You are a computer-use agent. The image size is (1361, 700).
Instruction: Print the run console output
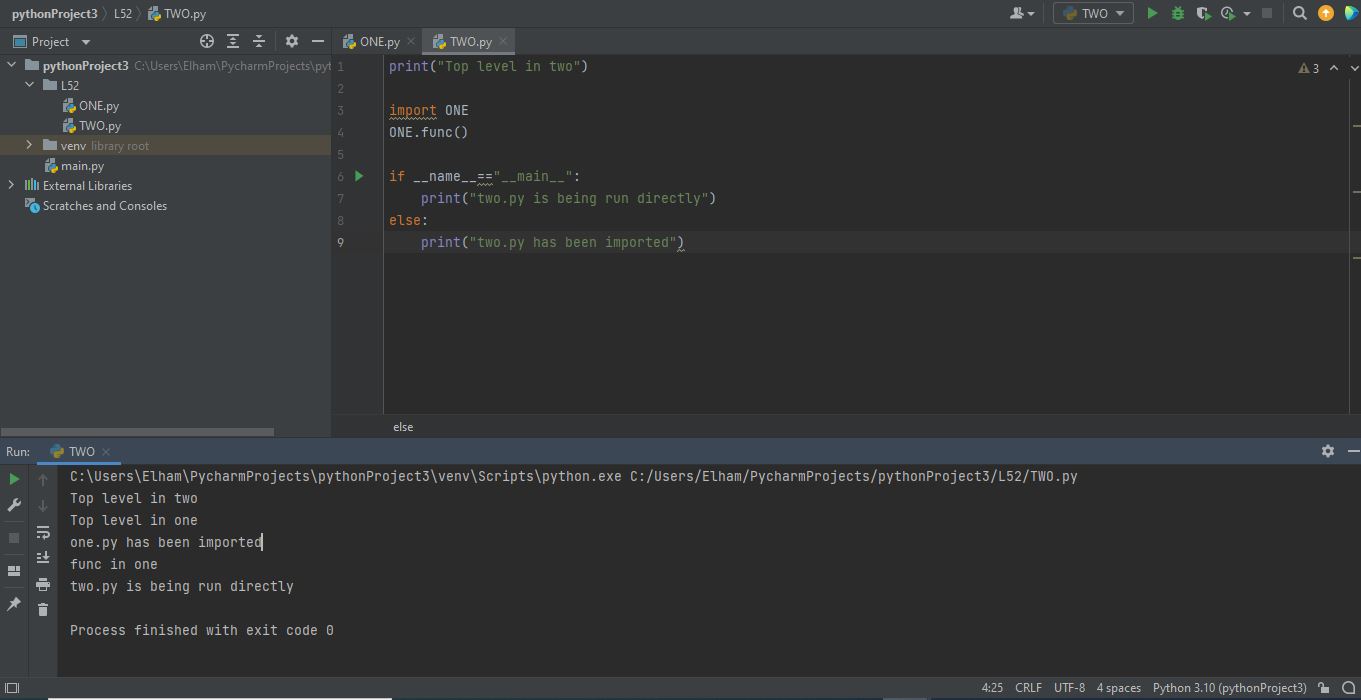43,584
